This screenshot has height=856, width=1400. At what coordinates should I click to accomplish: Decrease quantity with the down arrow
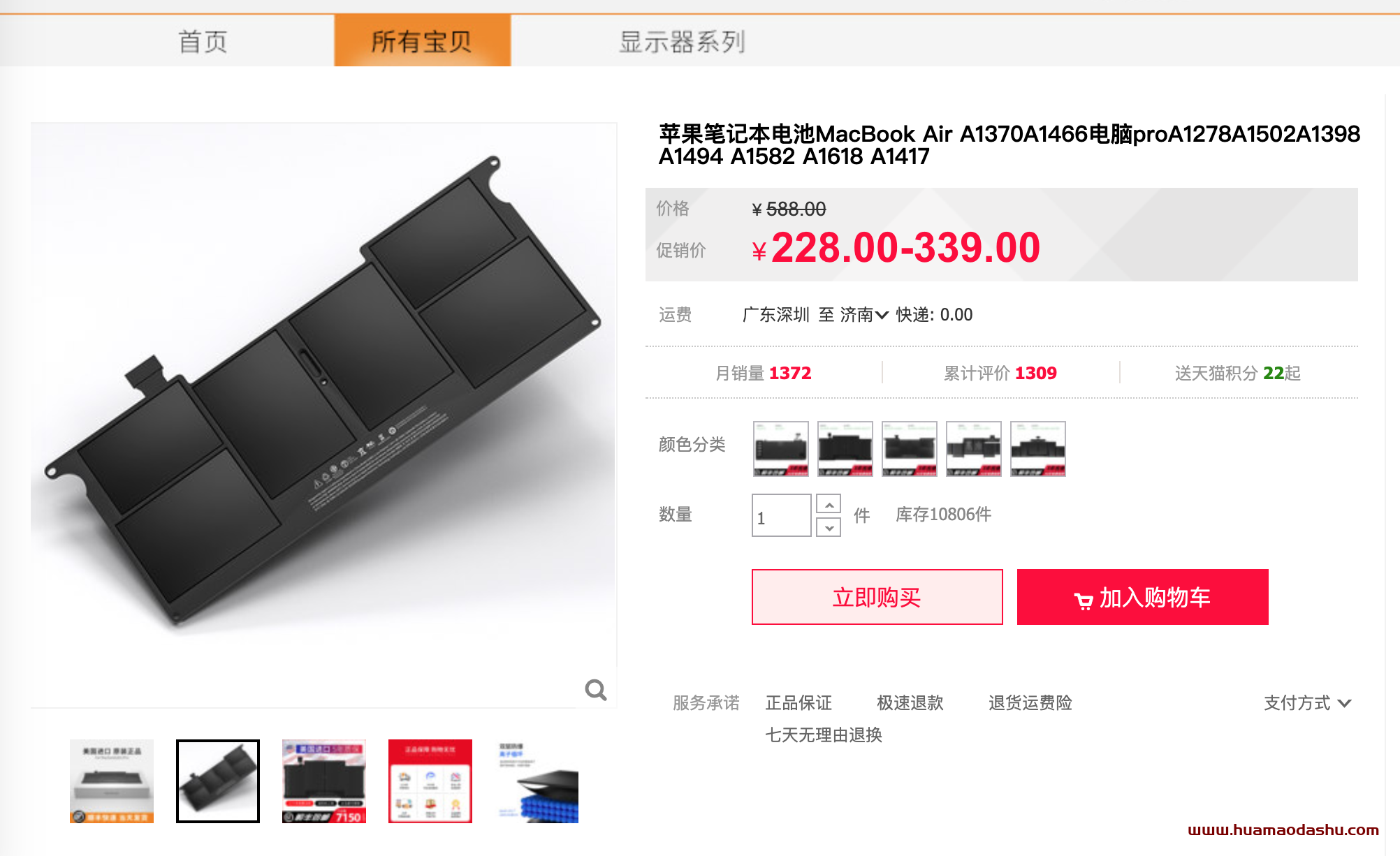(829, 527)
